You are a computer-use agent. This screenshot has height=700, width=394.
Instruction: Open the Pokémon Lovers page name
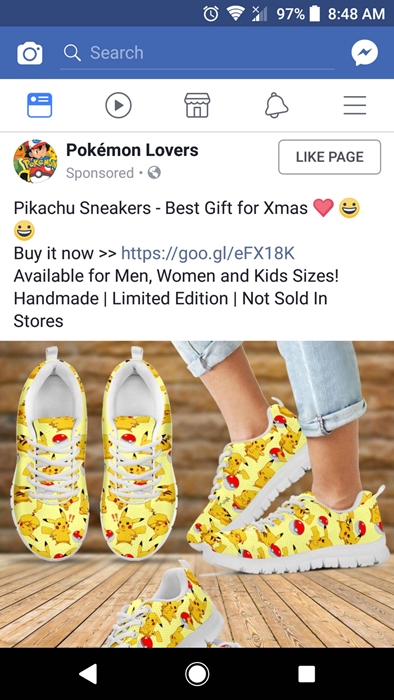[x=132, y=150]
